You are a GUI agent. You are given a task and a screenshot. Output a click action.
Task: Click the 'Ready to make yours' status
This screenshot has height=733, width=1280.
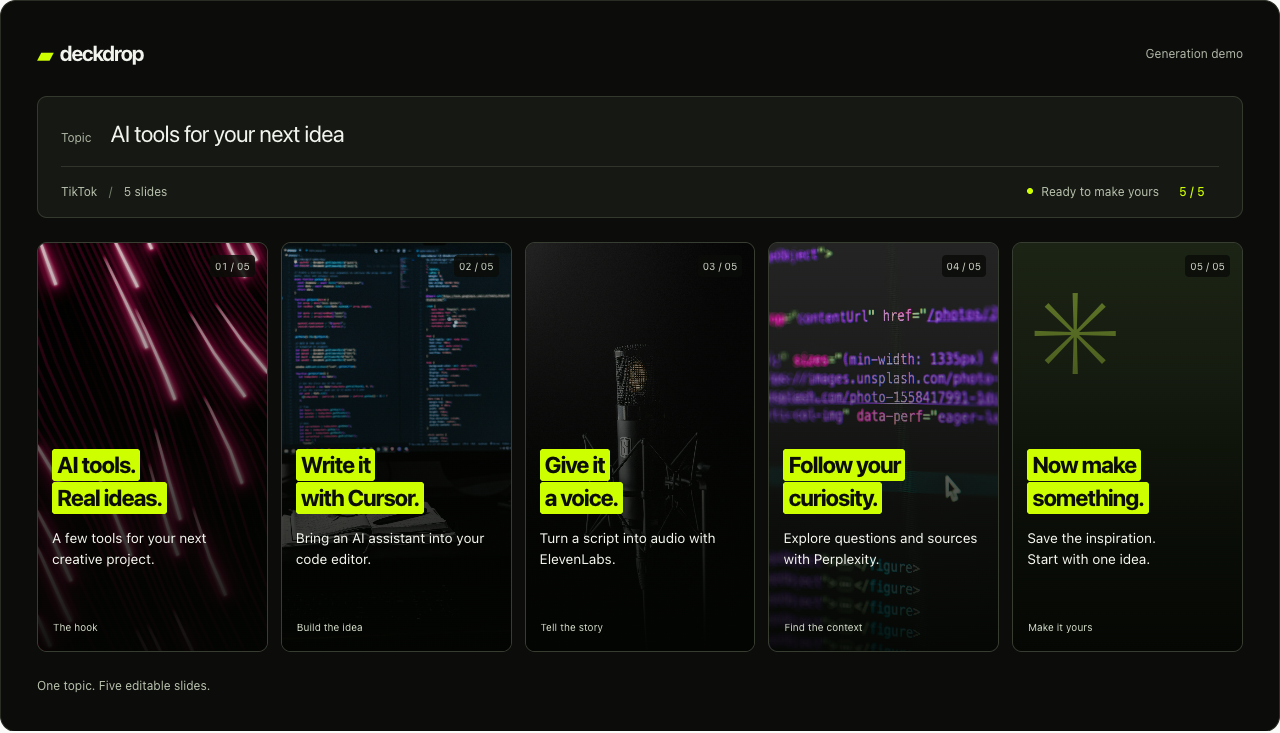click(x=1100, y=192)
